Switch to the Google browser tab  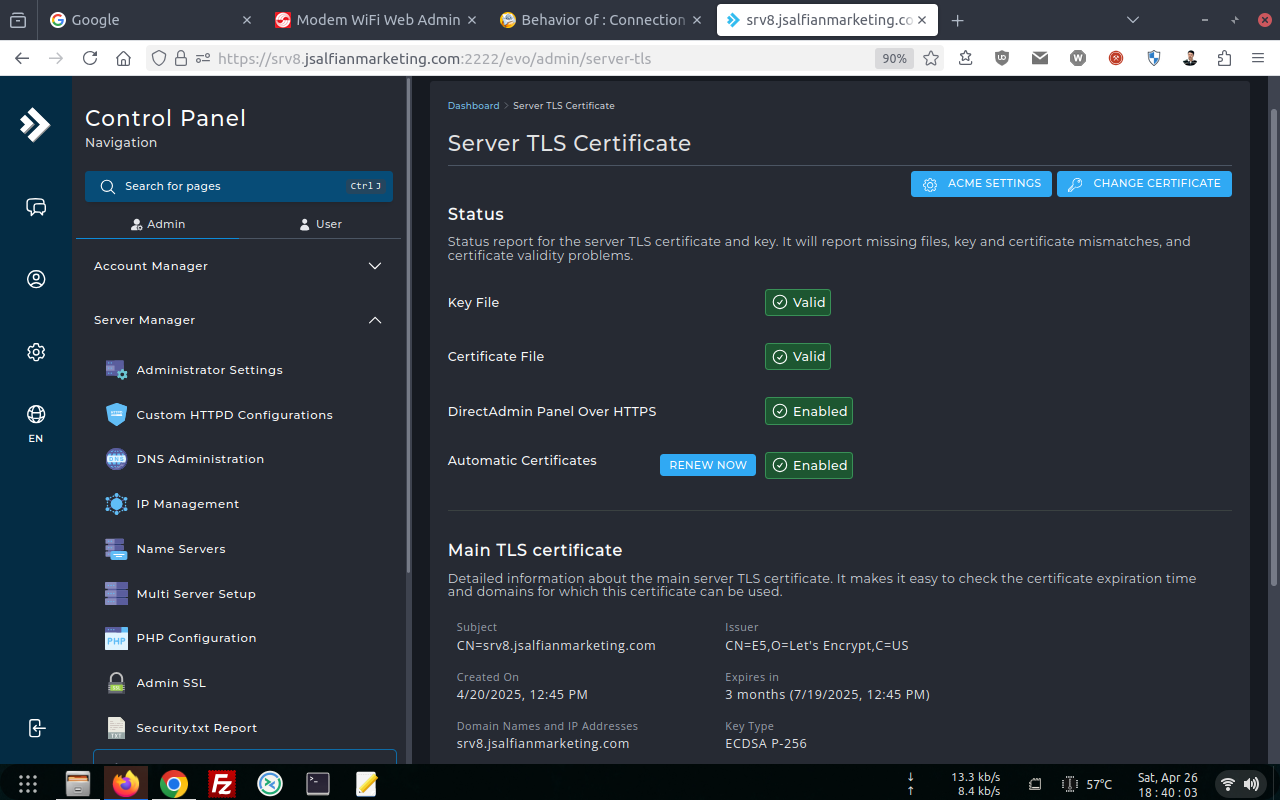point(152,19)
